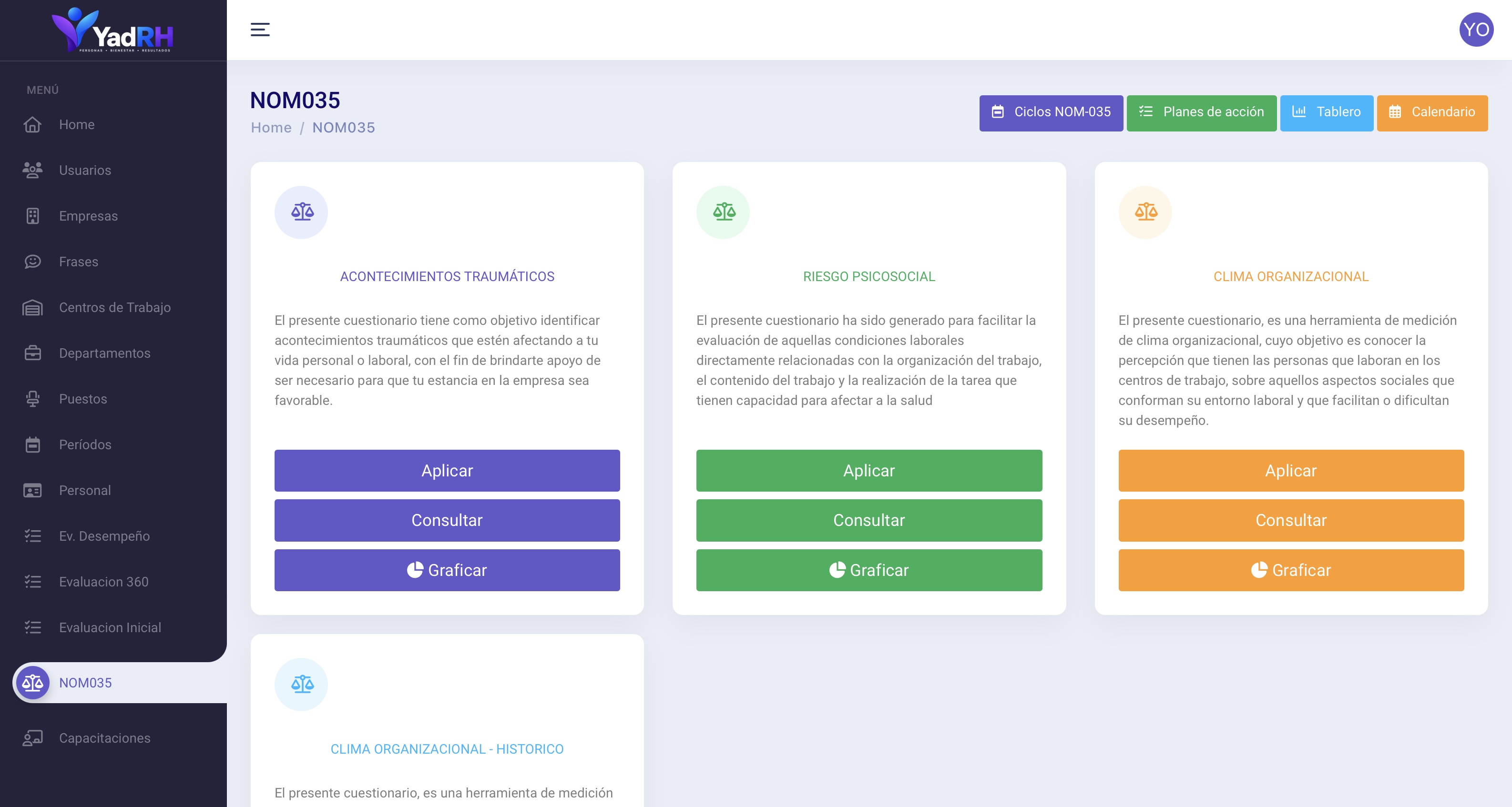Click the RIESGO PSICOSOCIAL card title

pos(868,276)
